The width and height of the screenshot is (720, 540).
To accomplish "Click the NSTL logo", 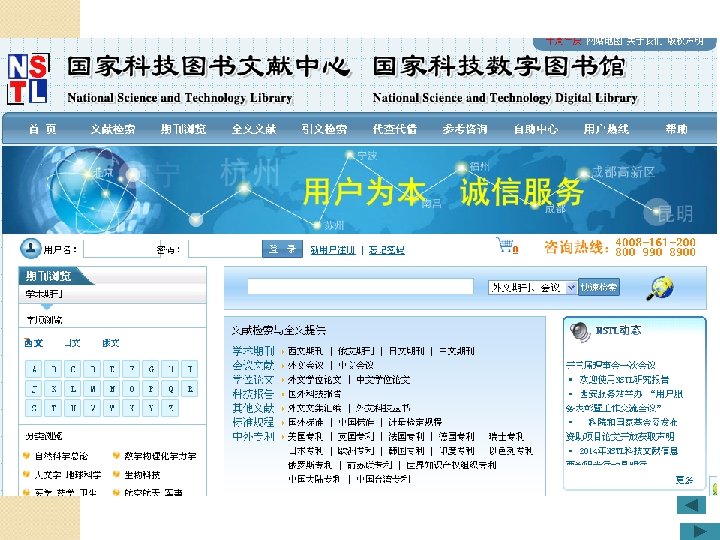I will pyautogui.click(x=28, y=79).
